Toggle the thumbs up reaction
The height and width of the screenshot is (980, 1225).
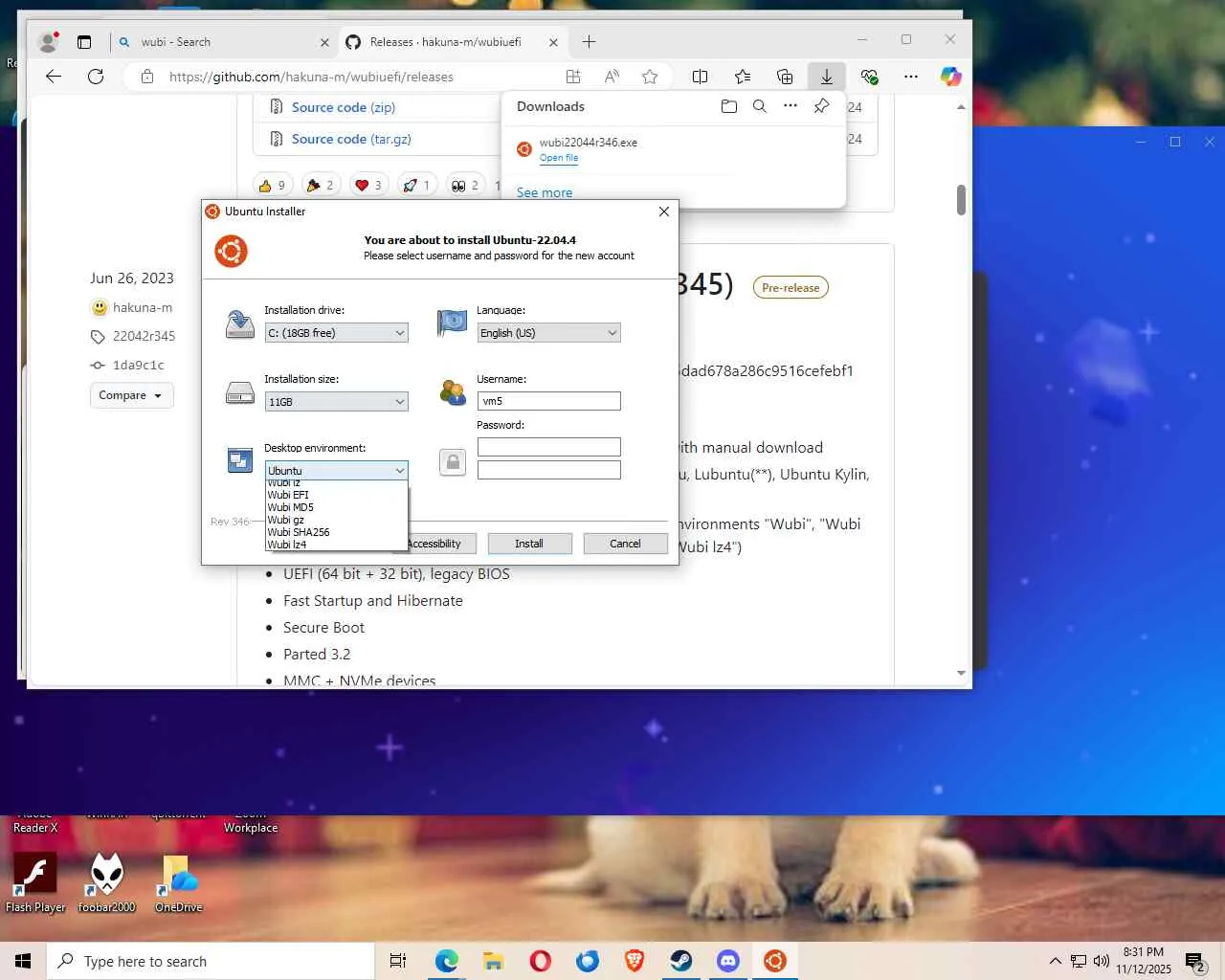click(272, 186)
